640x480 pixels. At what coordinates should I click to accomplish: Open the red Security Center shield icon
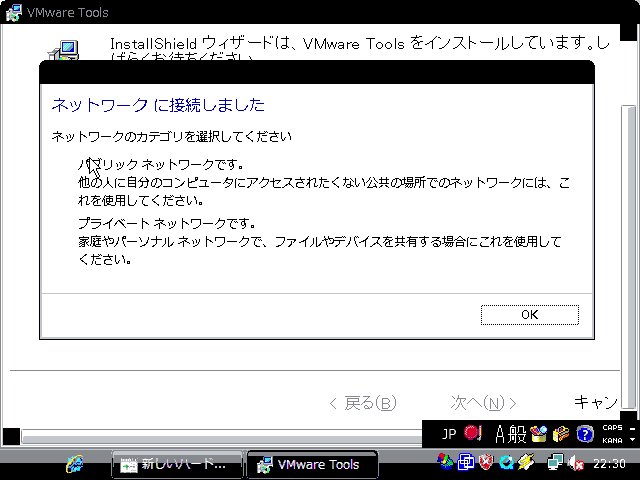(486, 462)
